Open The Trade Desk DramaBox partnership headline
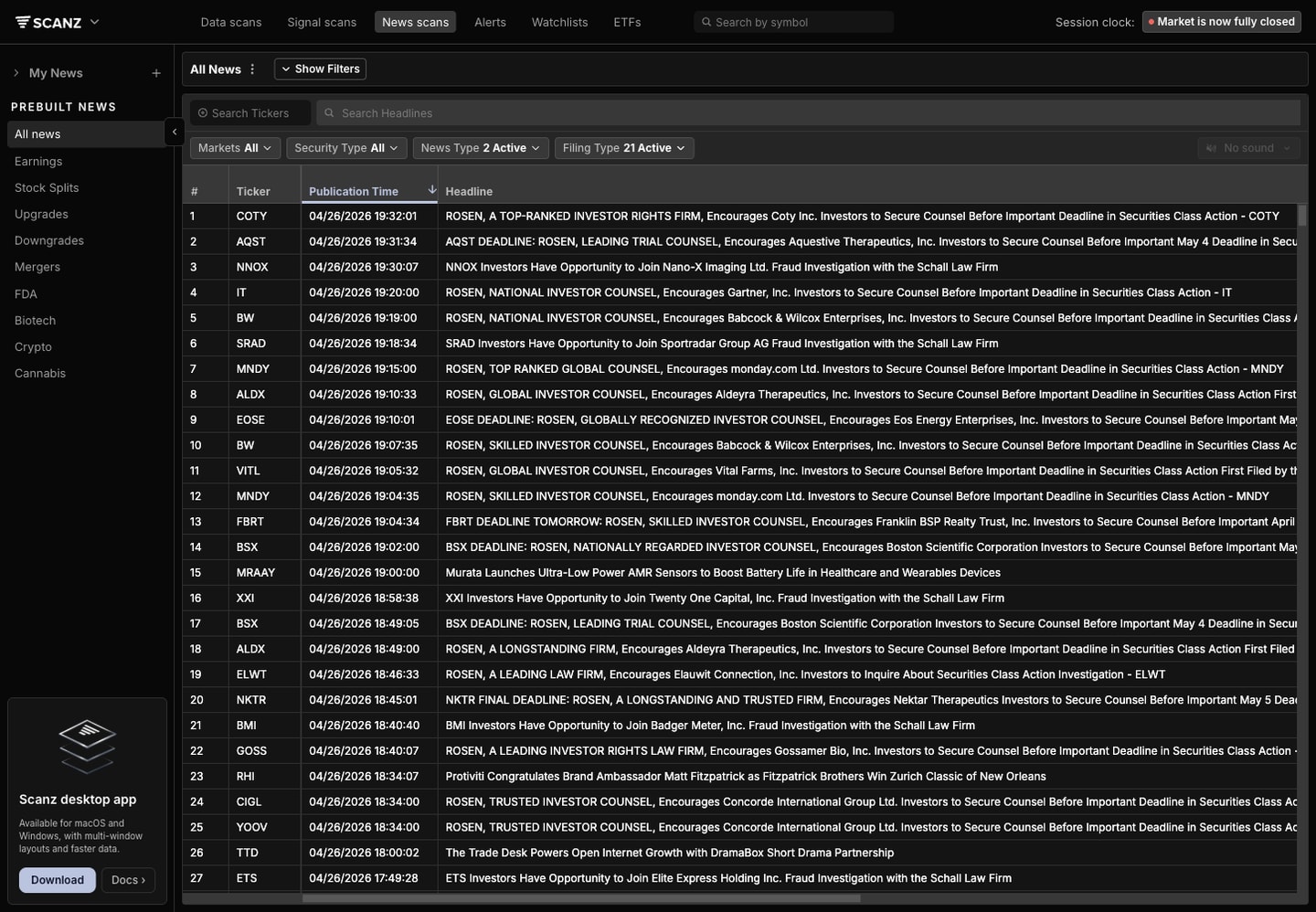Viewport: 1316px width, 912px height. (670, 854)
